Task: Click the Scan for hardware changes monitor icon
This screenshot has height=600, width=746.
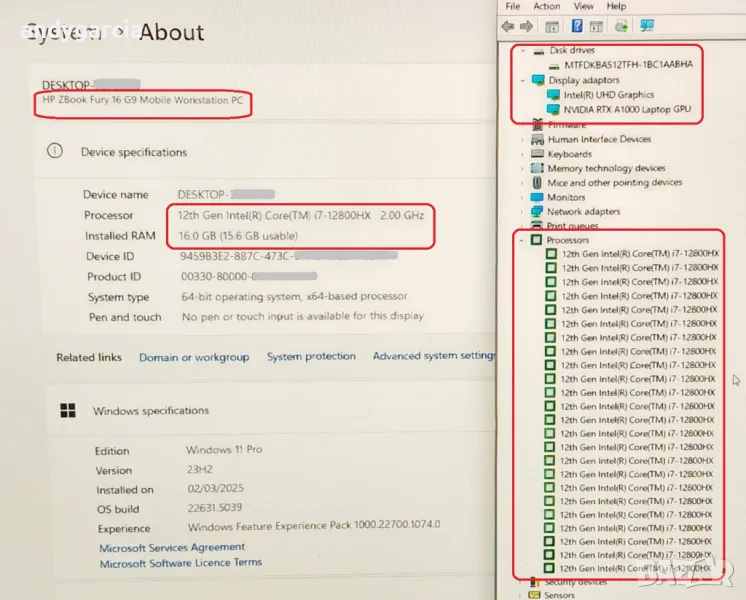Action: pyautogui.click(x=647, y=26)
